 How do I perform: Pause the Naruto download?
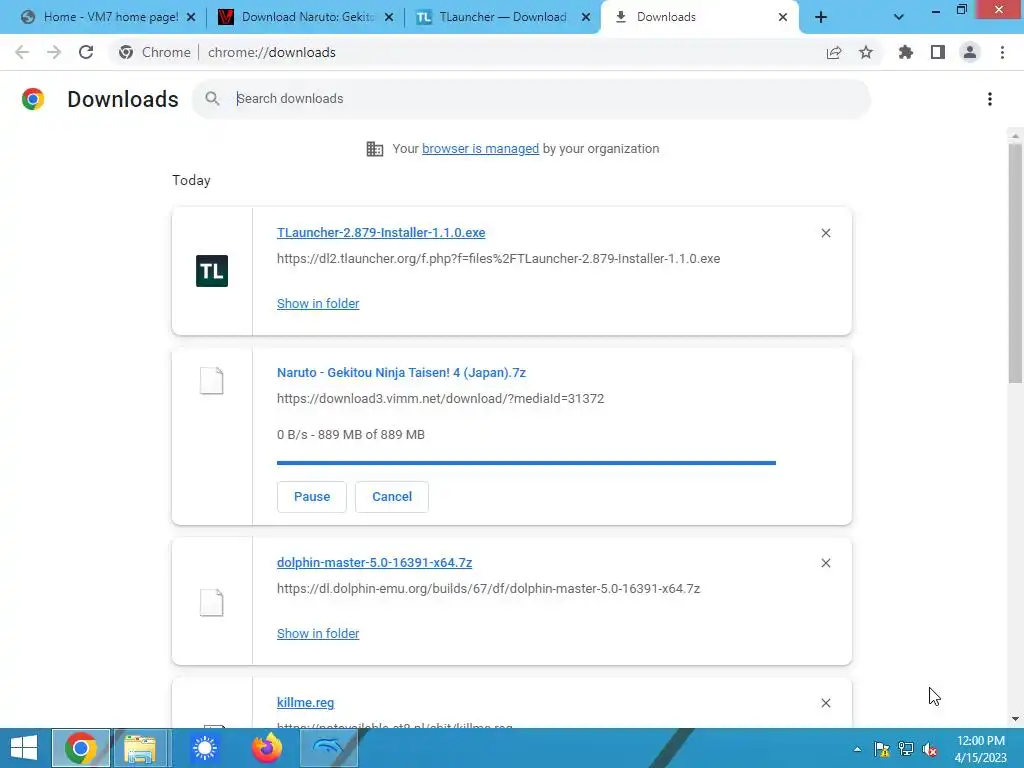pyautogui.click(x=312, y=497)
